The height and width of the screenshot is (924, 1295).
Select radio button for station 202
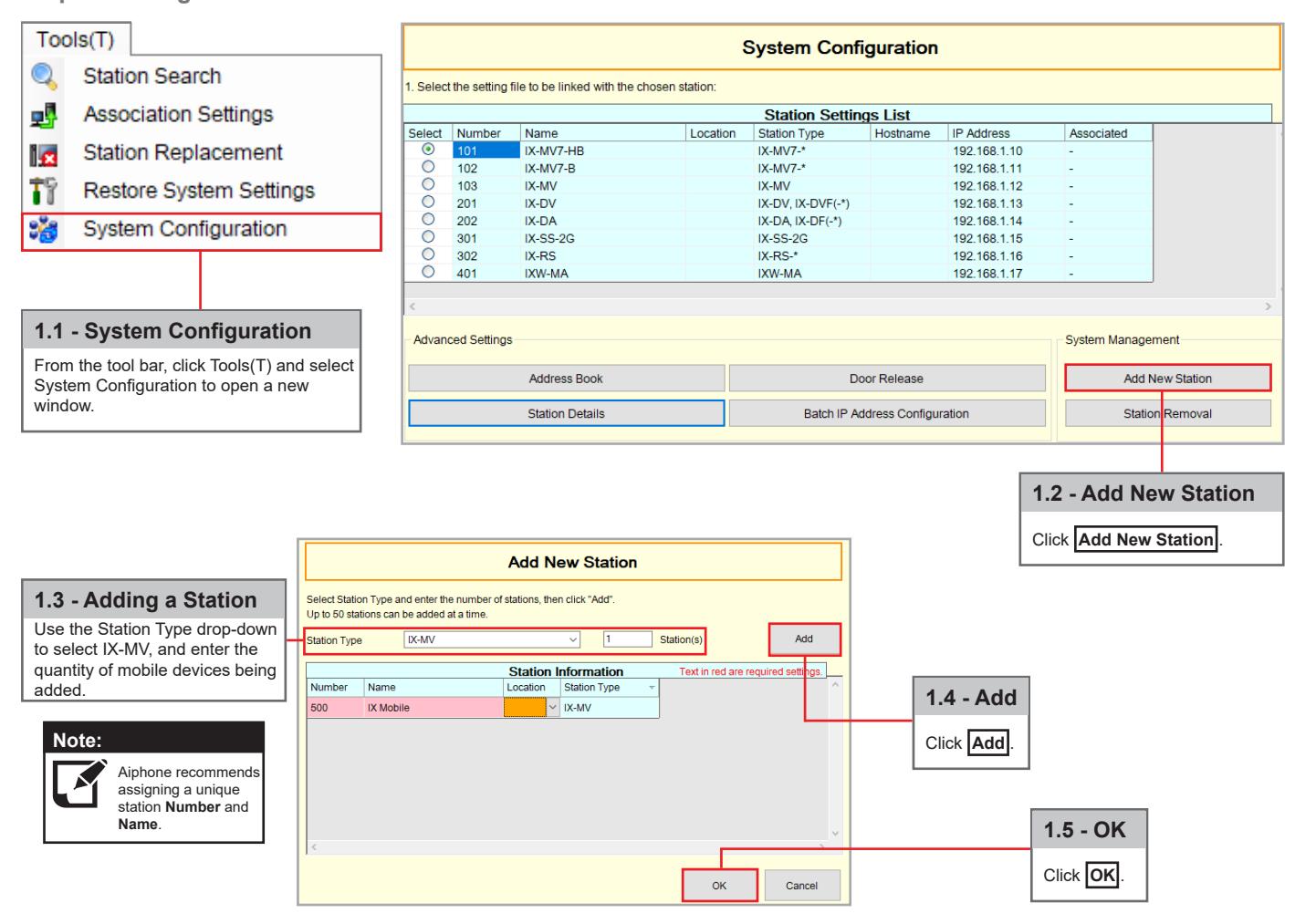pos(427,219)
